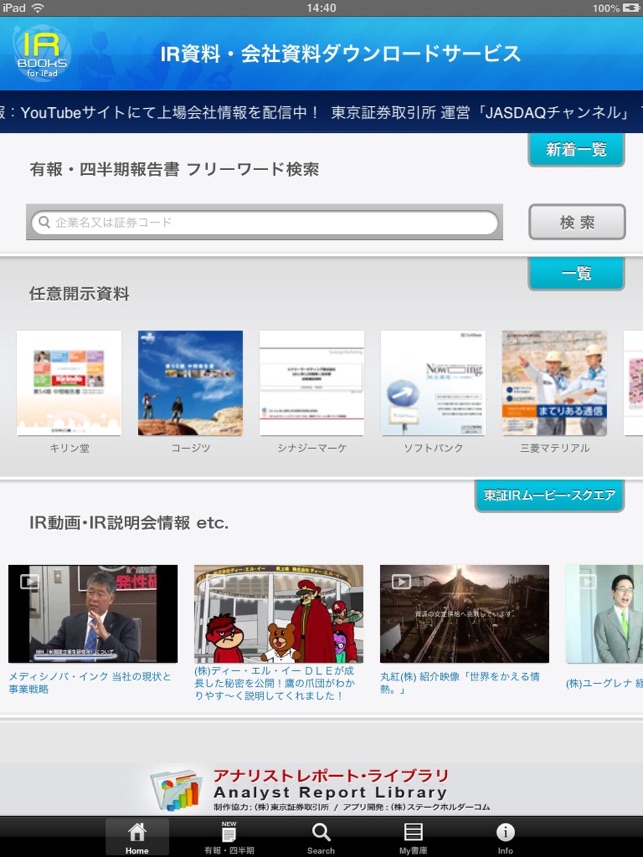Tap the Analyst Report Library banner
This screenshot has width=643, height=857.
322,790
